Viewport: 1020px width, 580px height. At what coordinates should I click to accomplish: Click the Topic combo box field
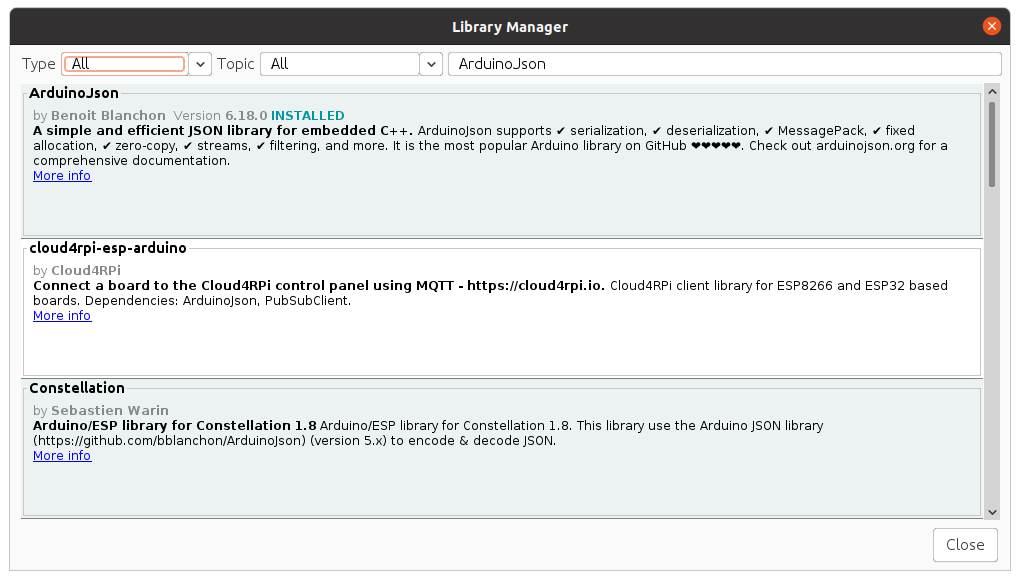point(339,64)
